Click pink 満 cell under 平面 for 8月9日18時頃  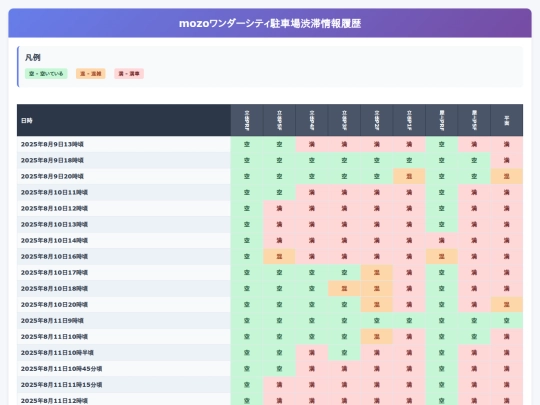coord(507,160)
